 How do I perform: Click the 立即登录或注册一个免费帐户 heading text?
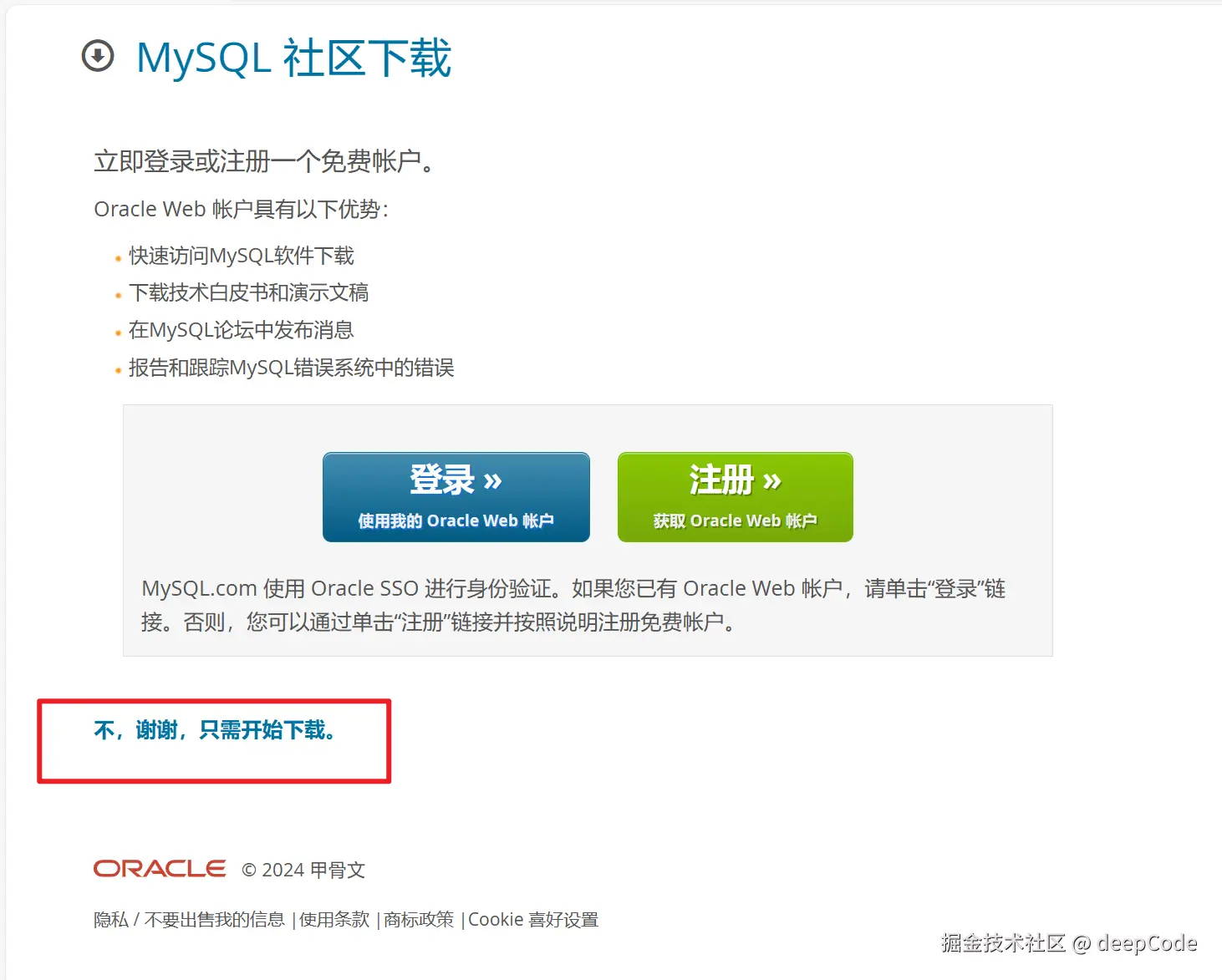pos(264,160)
